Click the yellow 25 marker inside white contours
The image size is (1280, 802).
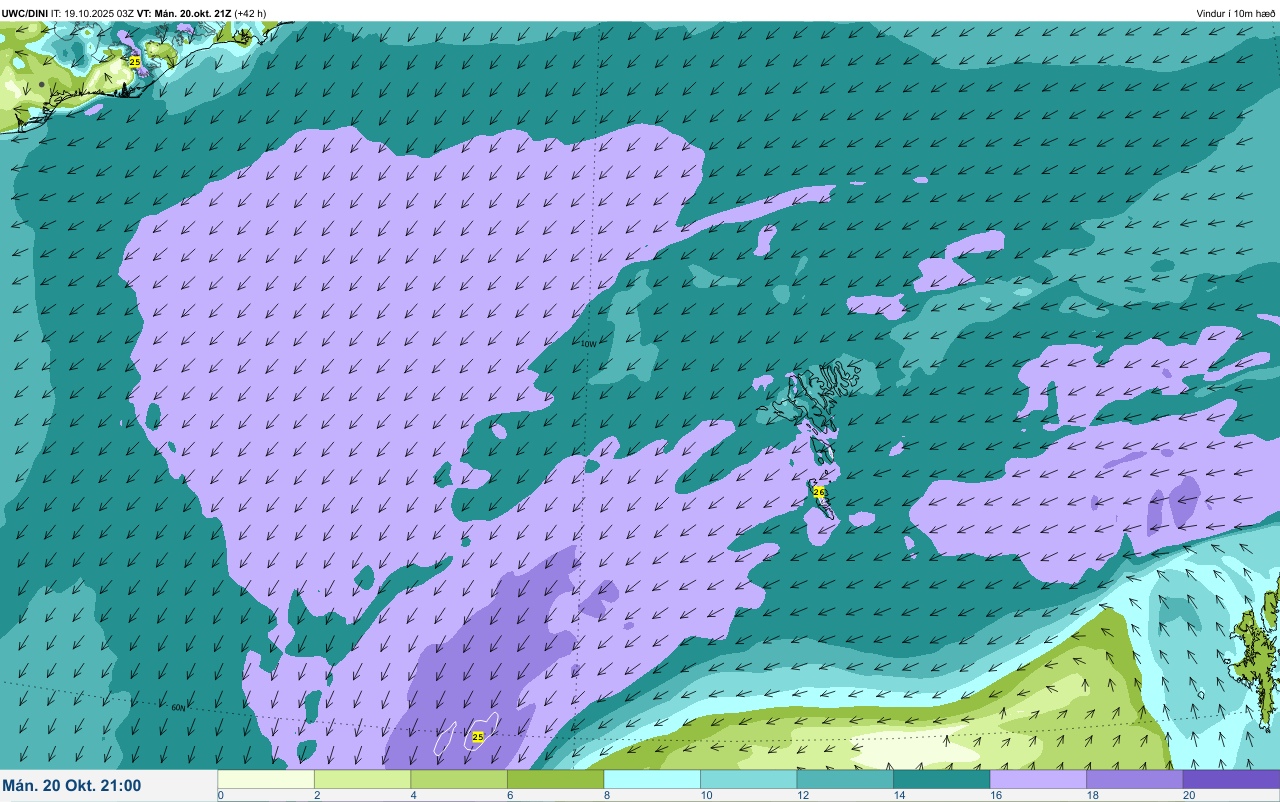[478, 737]
